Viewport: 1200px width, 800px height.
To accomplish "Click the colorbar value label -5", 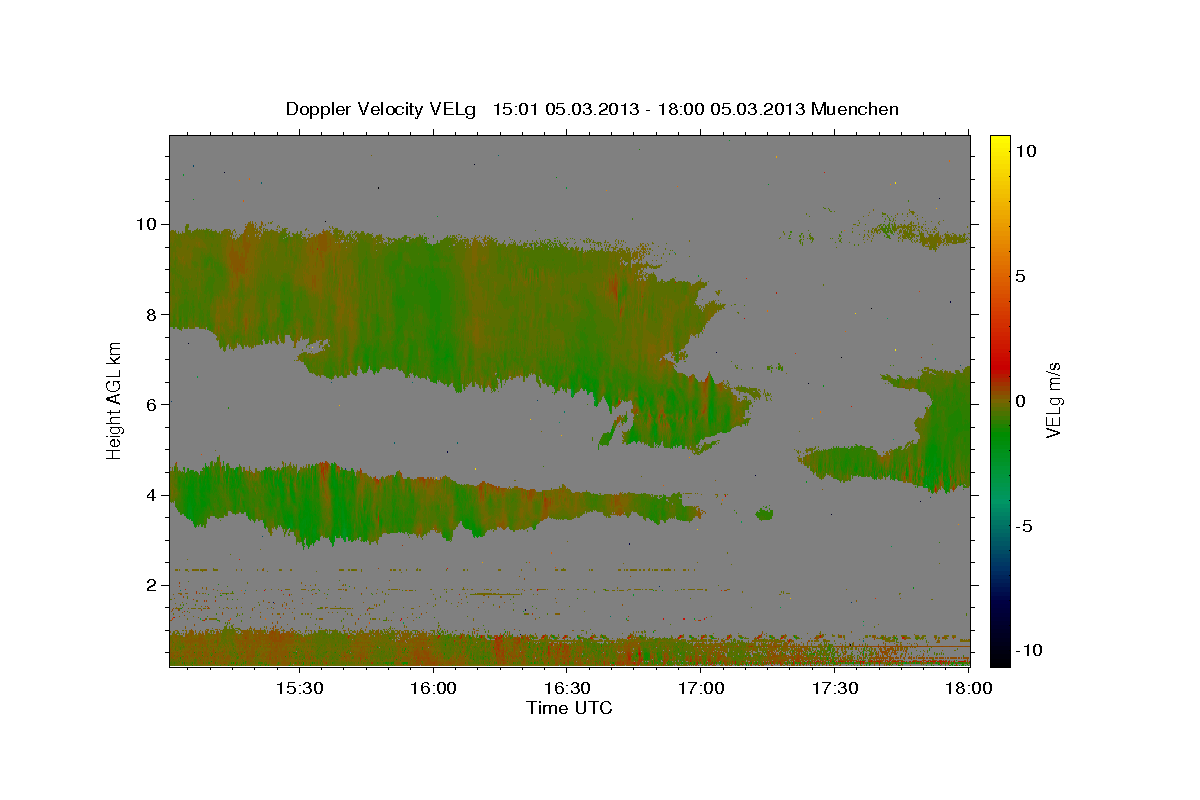I will 1022,525.
